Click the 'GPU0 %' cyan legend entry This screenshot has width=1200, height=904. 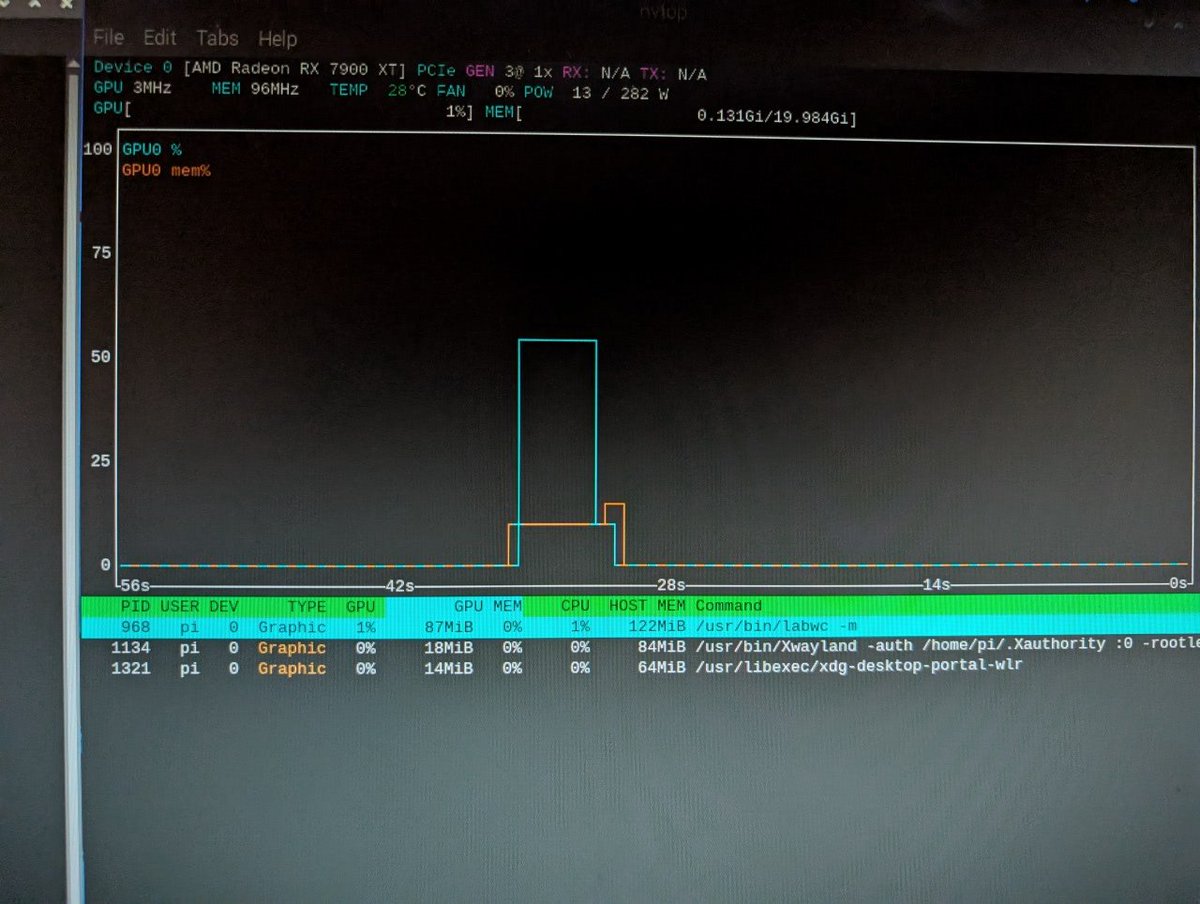[152, 149]
